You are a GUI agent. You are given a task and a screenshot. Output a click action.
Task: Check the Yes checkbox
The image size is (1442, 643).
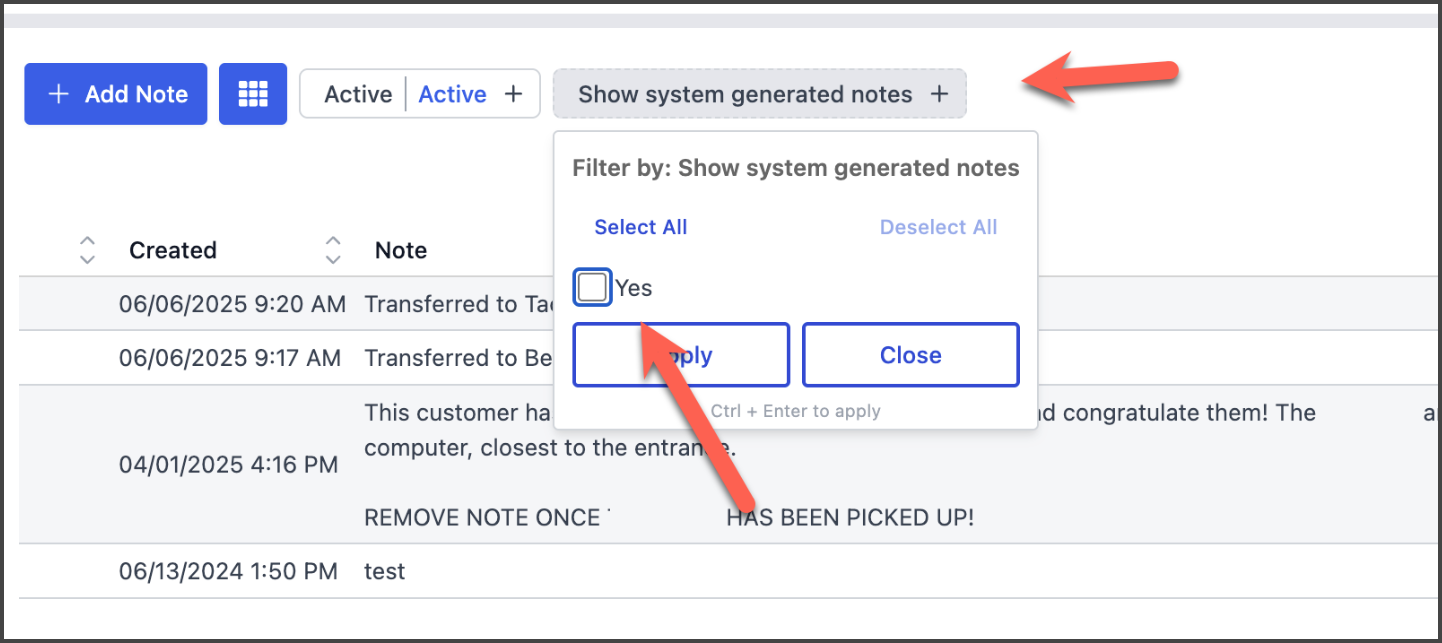(592, 288)
